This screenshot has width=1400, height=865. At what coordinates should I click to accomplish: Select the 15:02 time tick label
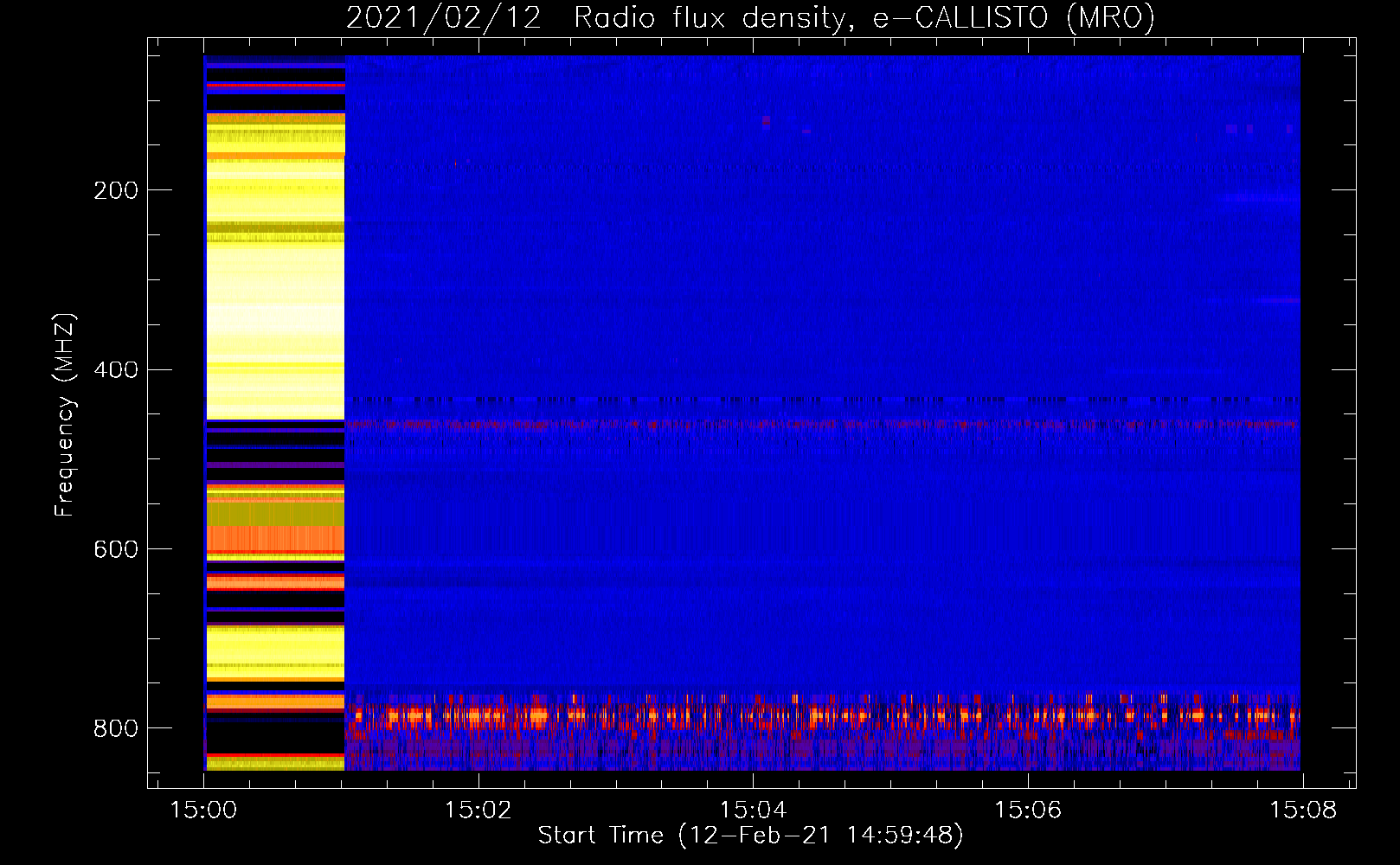[x=478, y=811]
